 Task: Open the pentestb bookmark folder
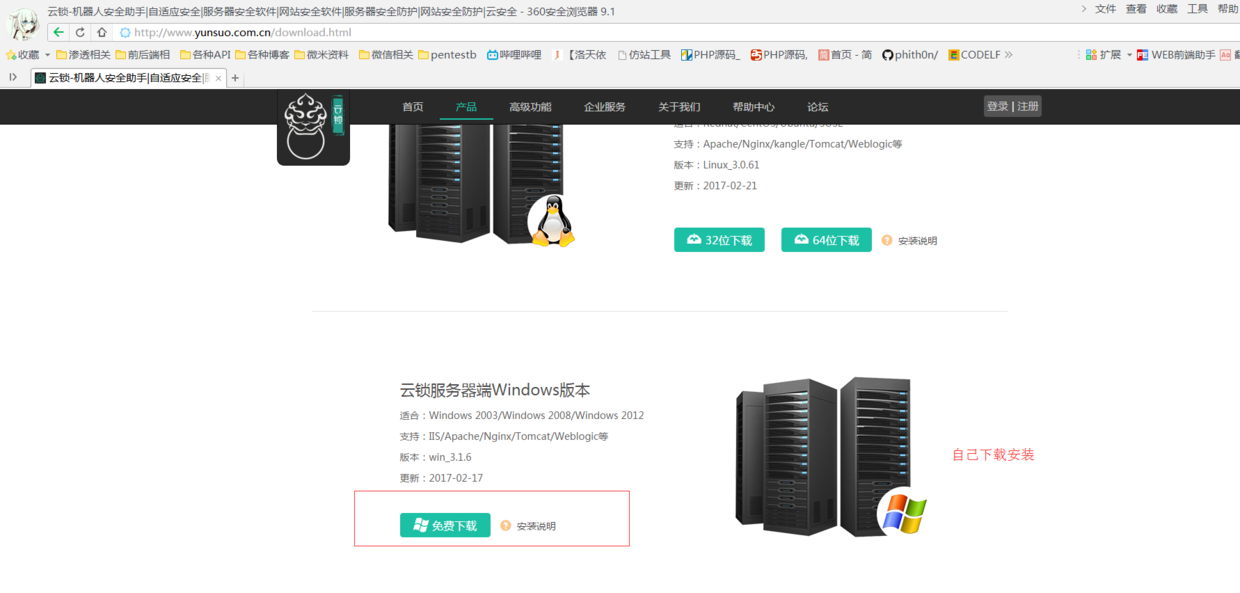447,55
